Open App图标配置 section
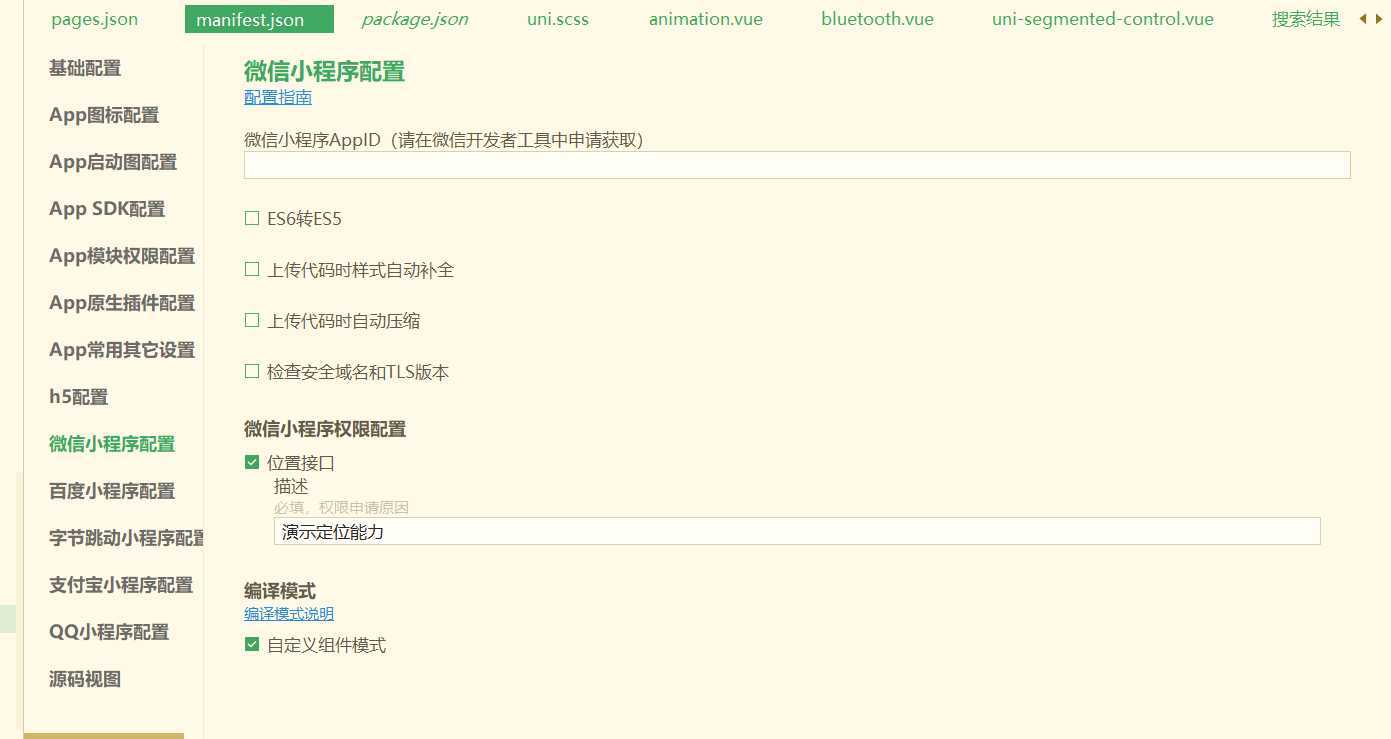Image resolution: width=1391 pixels, height=739 pixels. click(x=104, y=115)
